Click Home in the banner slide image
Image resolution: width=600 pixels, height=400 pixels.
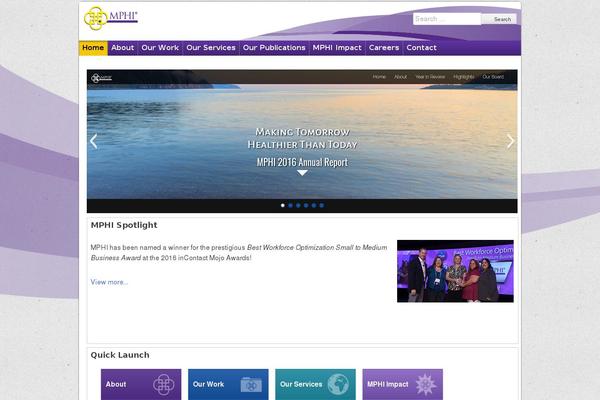tap(379, 77)
